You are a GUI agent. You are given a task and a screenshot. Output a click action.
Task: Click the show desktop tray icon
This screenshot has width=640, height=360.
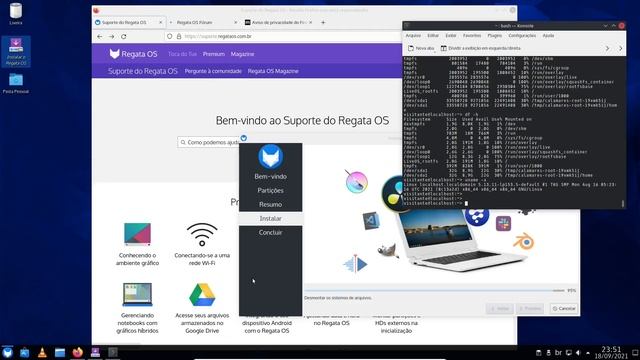tap(635, 353)
